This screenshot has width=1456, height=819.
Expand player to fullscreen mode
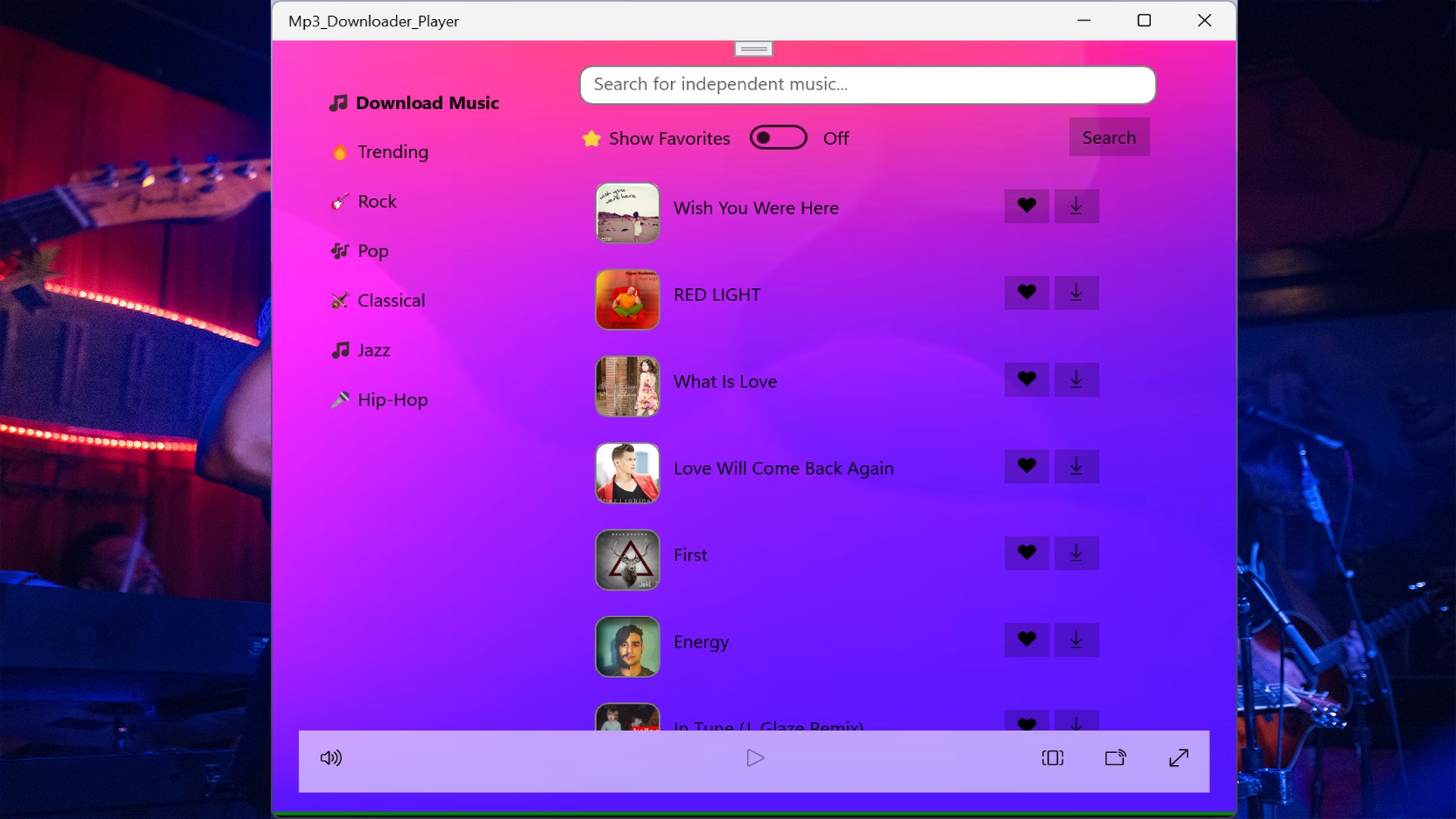click(x=1179, y=758)
